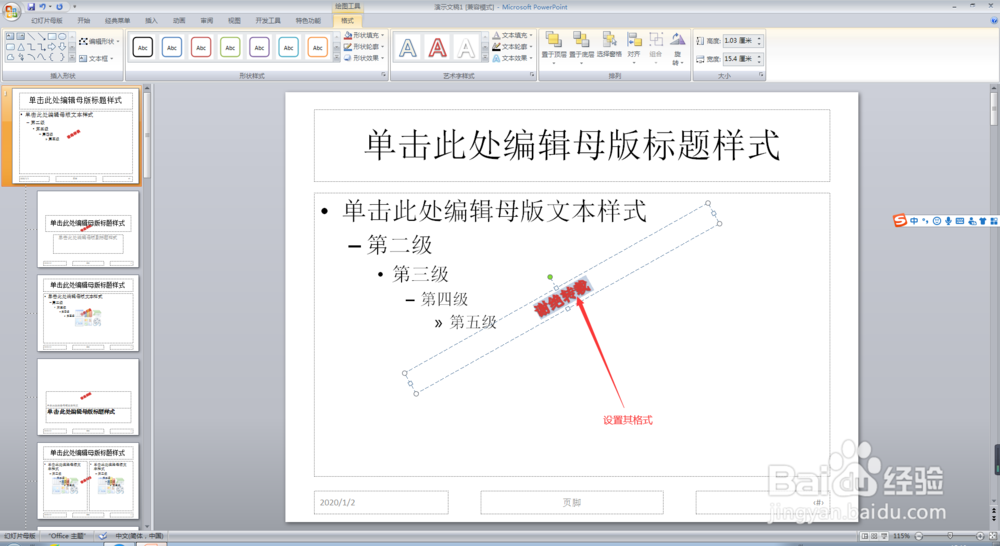Open the 选择窗格 selection pane
Screen dimensions: 1000x546
coord(609,45)
